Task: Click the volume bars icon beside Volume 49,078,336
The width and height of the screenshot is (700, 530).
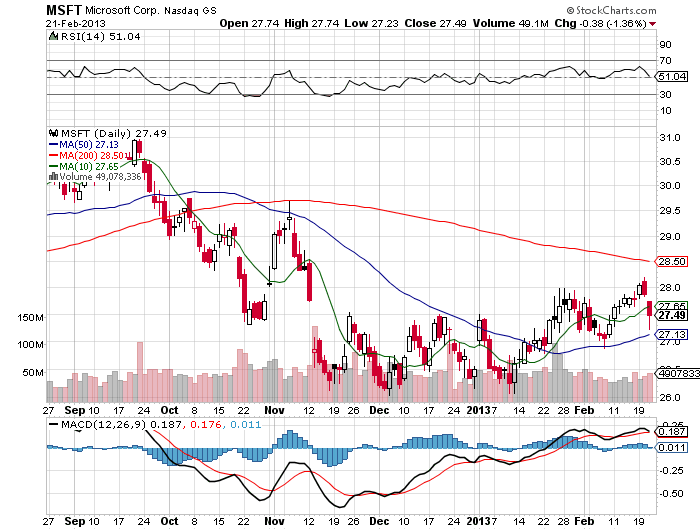Action: pos(53,177)
